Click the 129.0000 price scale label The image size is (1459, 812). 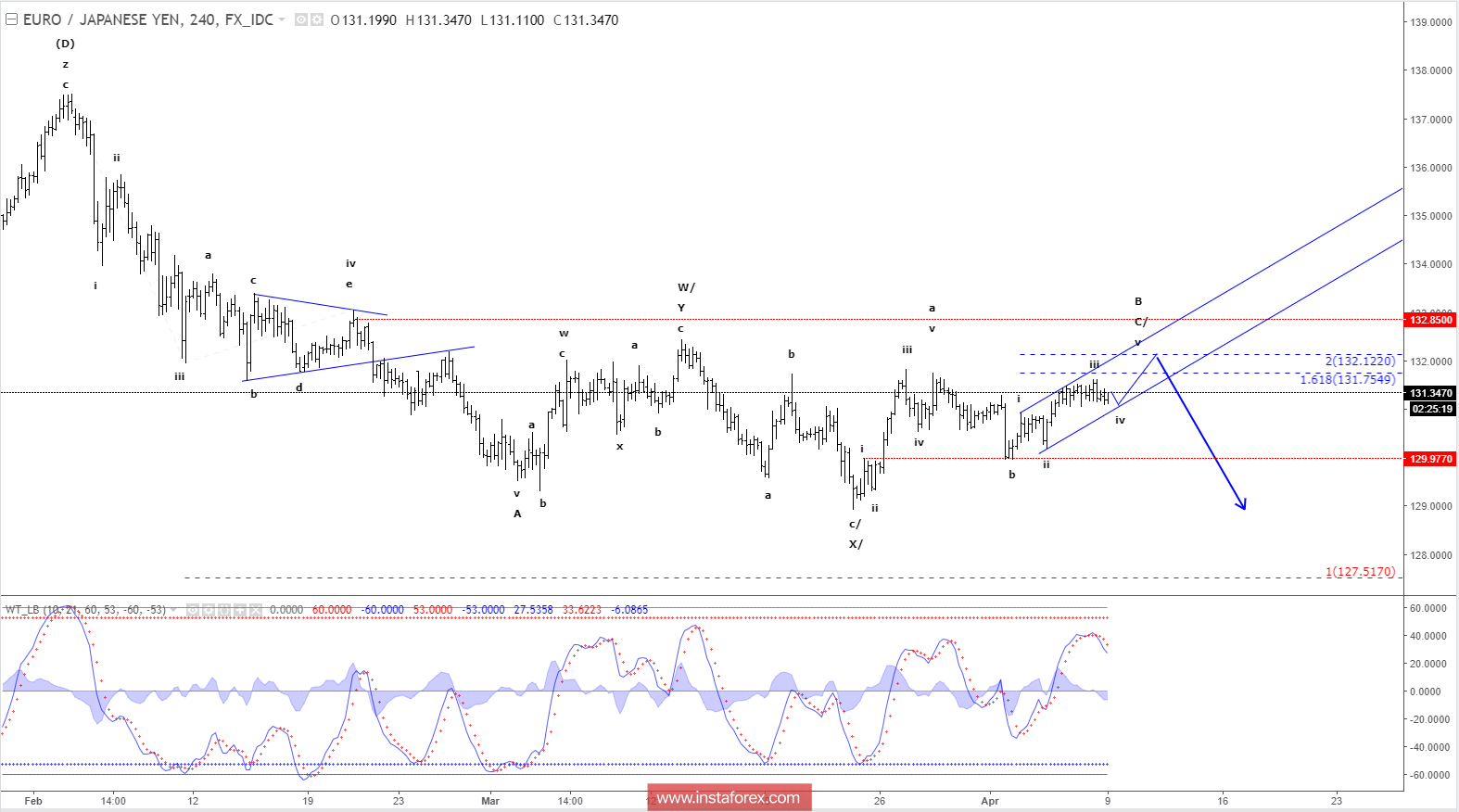(x=1431, y=506)
